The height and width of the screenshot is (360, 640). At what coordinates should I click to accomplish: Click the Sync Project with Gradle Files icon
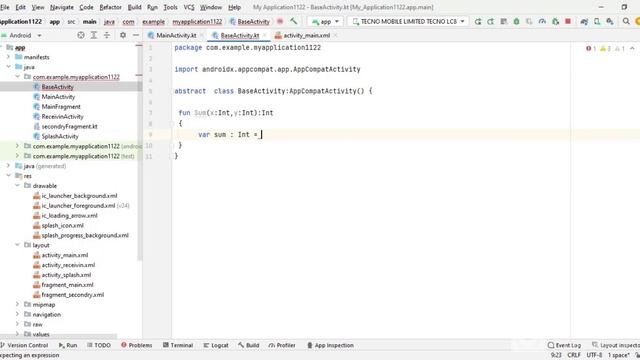tap(584, 21)
